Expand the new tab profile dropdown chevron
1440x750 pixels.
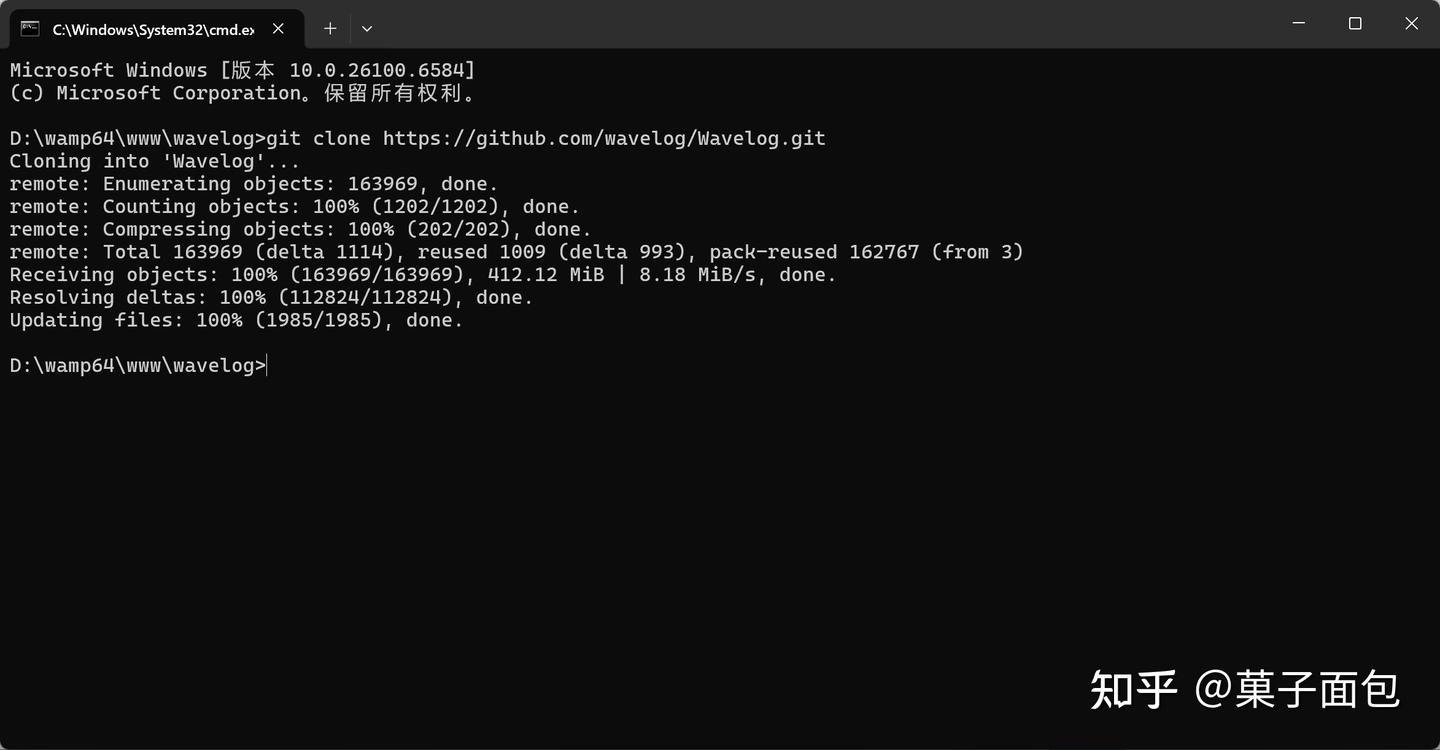367,29
